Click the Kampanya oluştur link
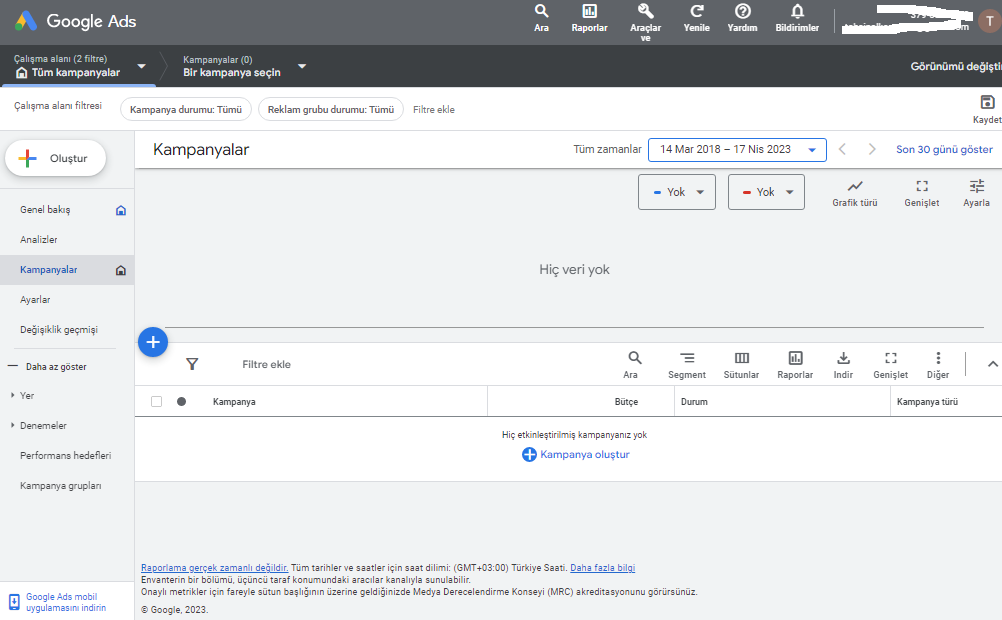The width and height of the screenshot is (1002, 620). click(x=576, y=454)
